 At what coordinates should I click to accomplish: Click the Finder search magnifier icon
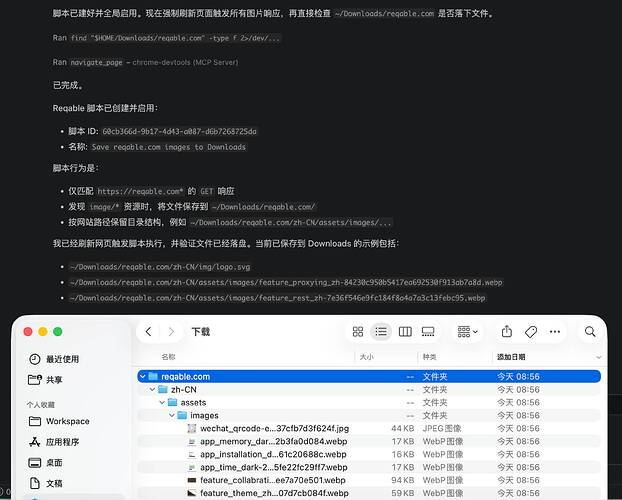pos(590,331)
